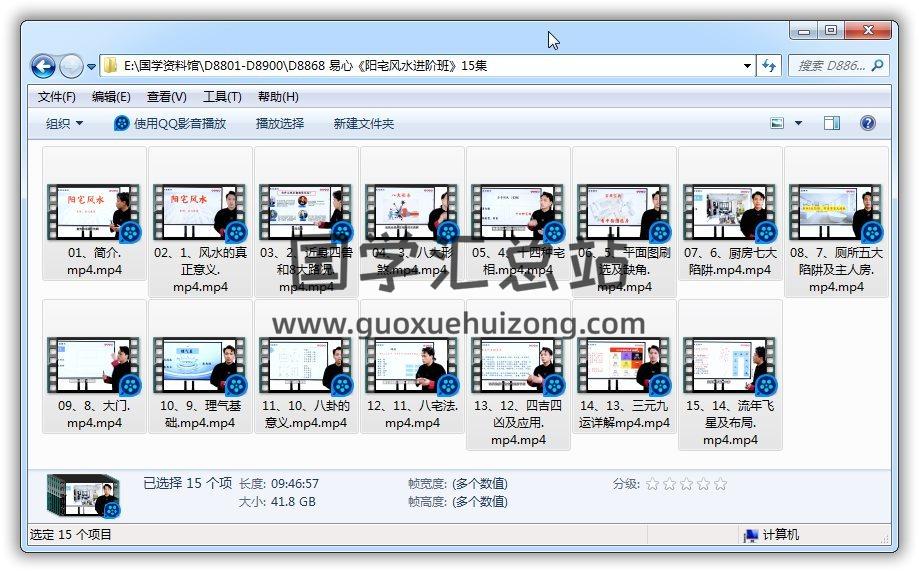
Task: Change view with the view mode icon
Action: coord(777,123)
